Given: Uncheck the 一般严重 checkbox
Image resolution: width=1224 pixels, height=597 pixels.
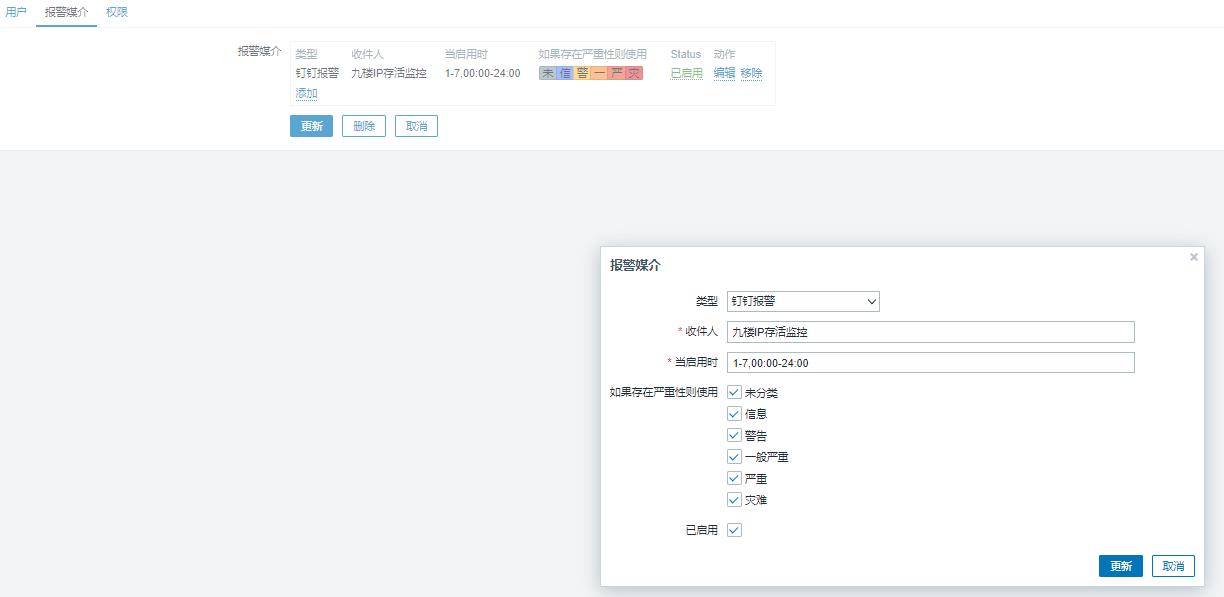Looking at the screenshot, I should click(x=734, y=457).
